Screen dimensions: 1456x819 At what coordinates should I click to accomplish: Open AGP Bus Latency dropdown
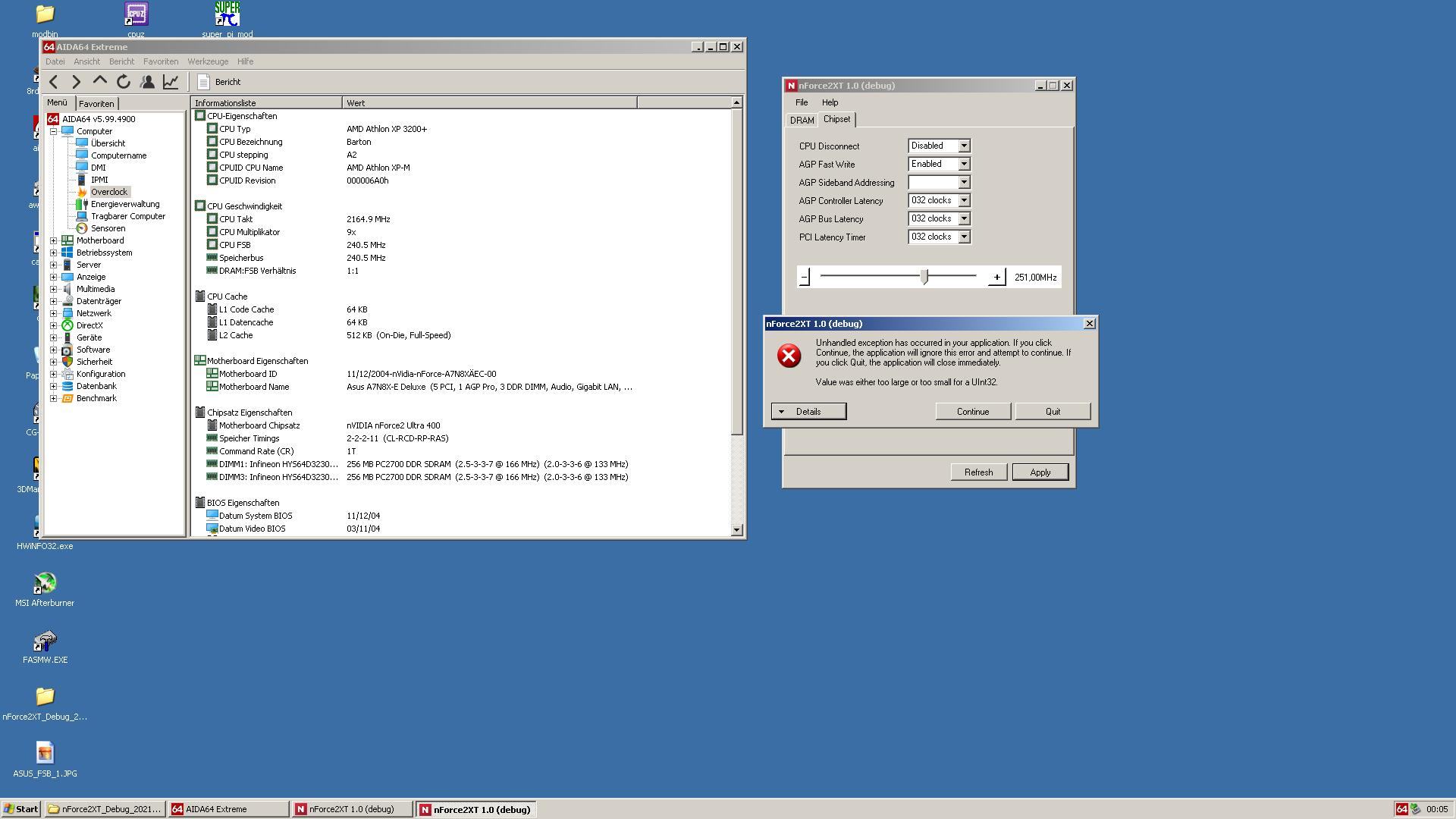click(x=964, y=218)
